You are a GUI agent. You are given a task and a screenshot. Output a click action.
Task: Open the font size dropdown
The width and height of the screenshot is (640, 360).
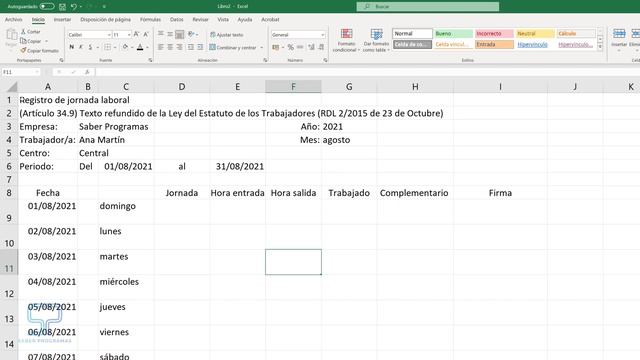[129, 35]
